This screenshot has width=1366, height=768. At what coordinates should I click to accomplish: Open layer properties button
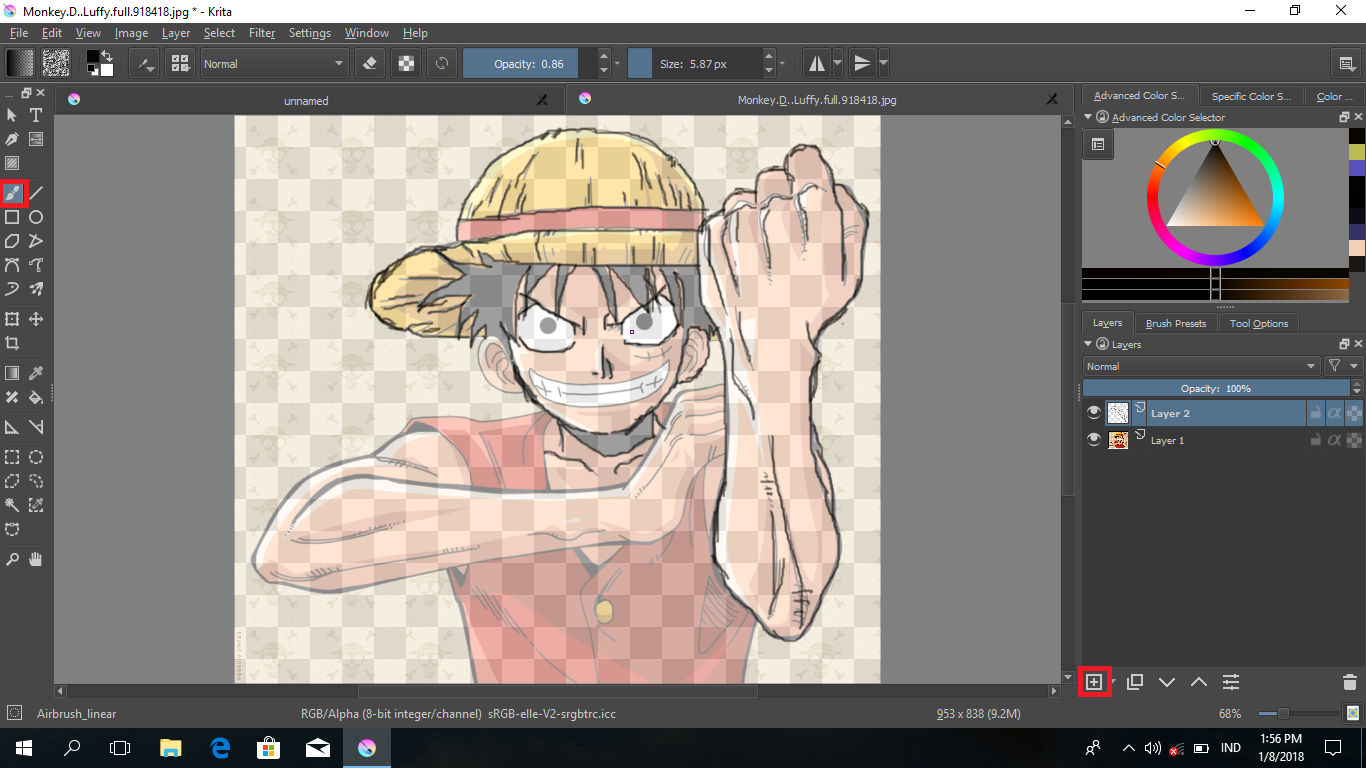pyautogui.click(x=1231, y=682)
